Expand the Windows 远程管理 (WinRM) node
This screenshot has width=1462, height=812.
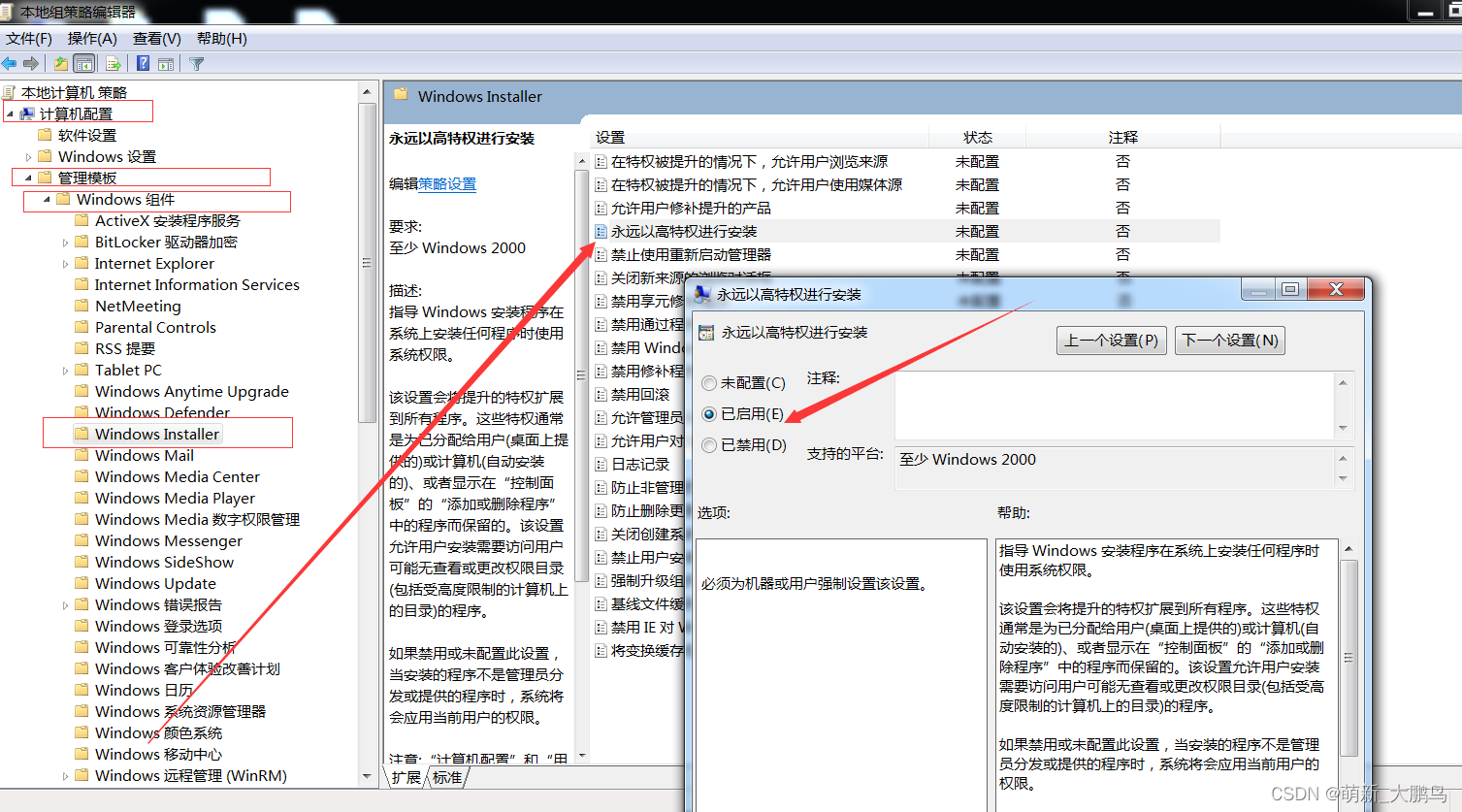pyautogui.click(x=65, y=776)
